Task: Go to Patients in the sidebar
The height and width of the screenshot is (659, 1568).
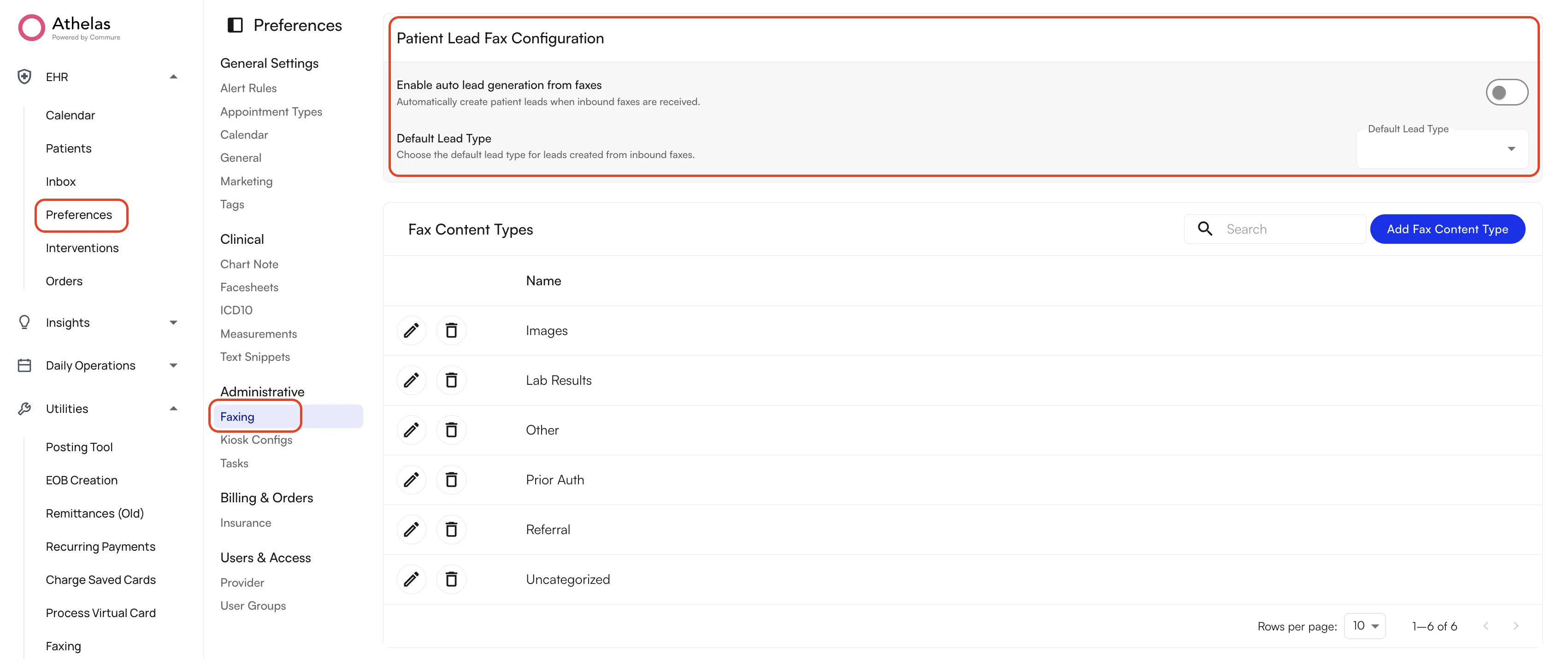Action: pos(69,148)
